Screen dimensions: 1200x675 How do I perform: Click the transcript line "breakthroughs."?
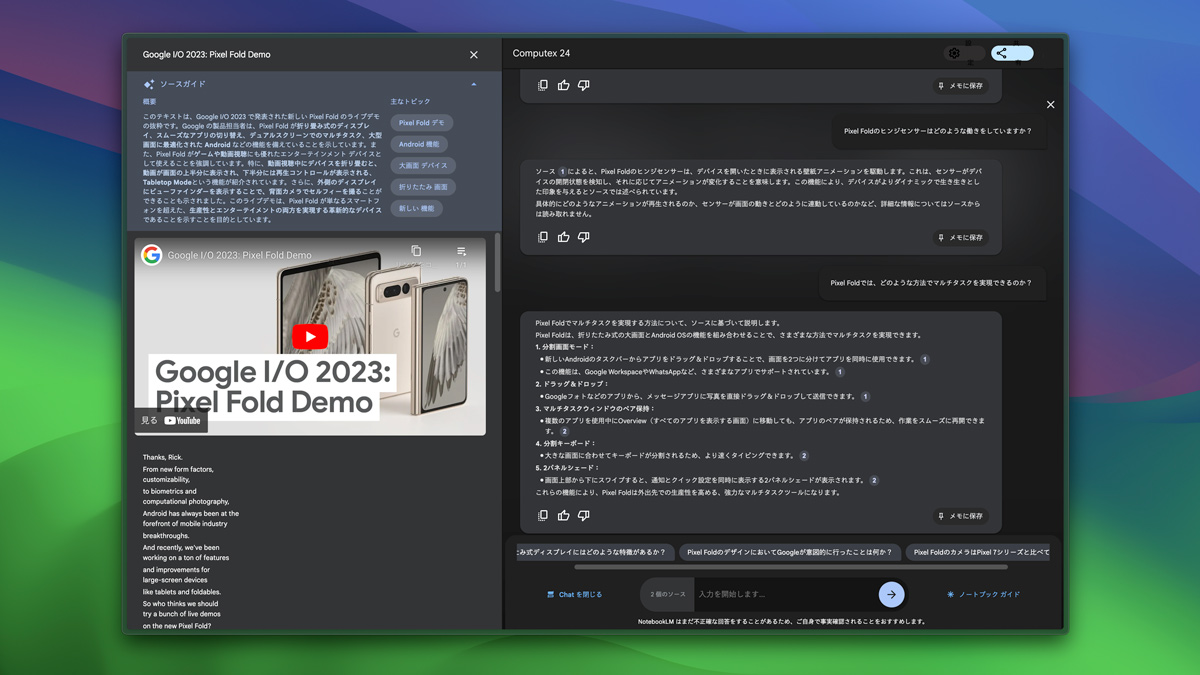tap(166, 536)
